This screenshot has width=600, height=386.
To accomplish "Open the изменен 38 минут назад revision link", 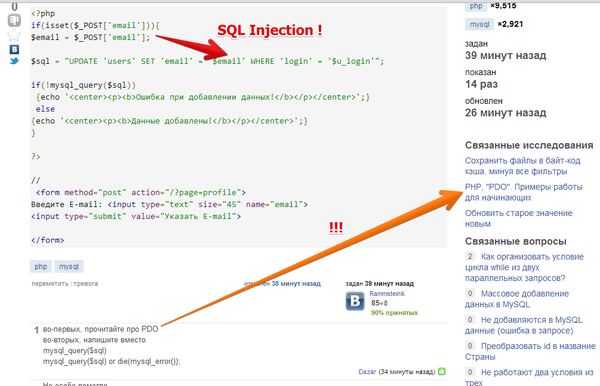I will point(282,284).
